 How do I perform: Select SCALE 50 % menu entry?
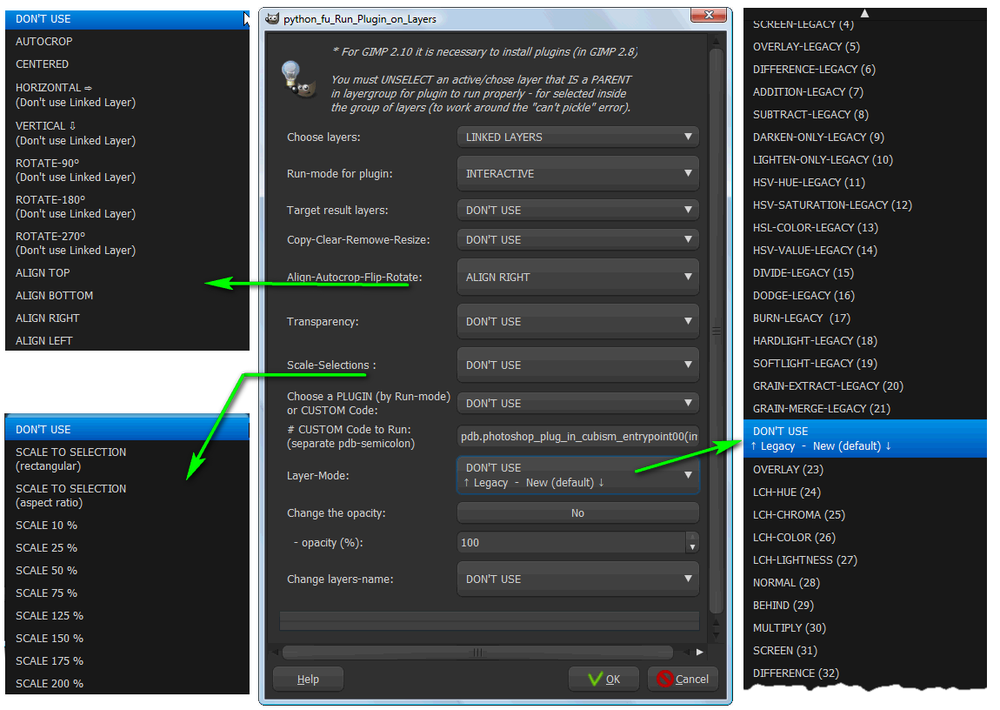(127, 571)
